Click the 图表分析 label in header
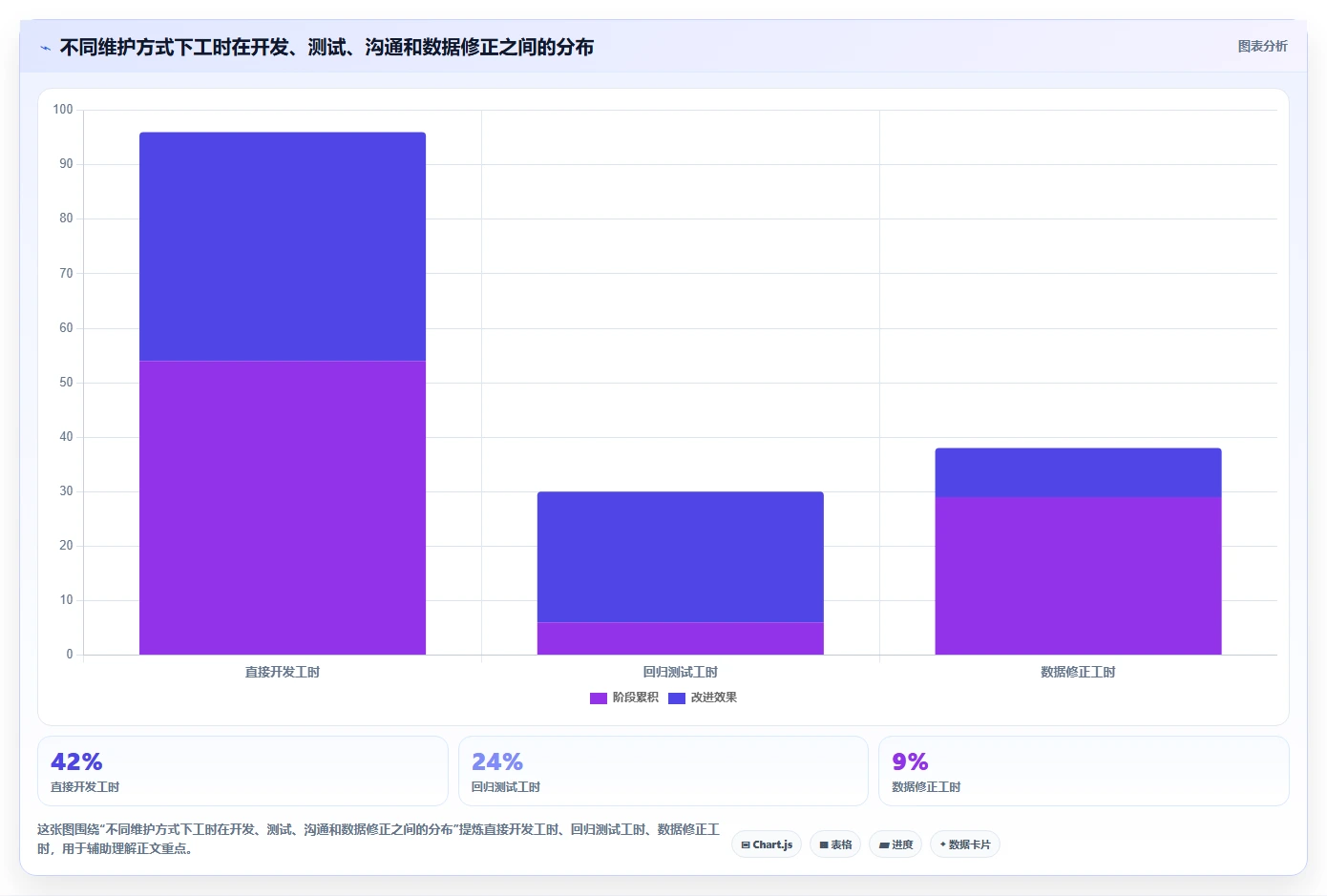1327x896 pixels. pos(1262,46)
